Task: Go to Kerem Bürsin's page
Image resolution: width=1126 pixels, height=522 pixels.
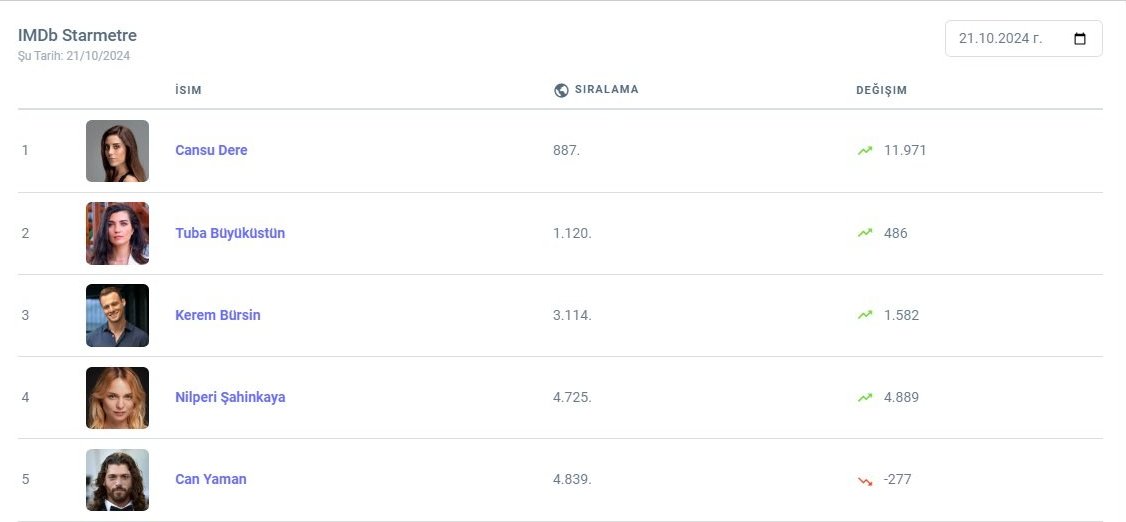Action: pos(217,315)
